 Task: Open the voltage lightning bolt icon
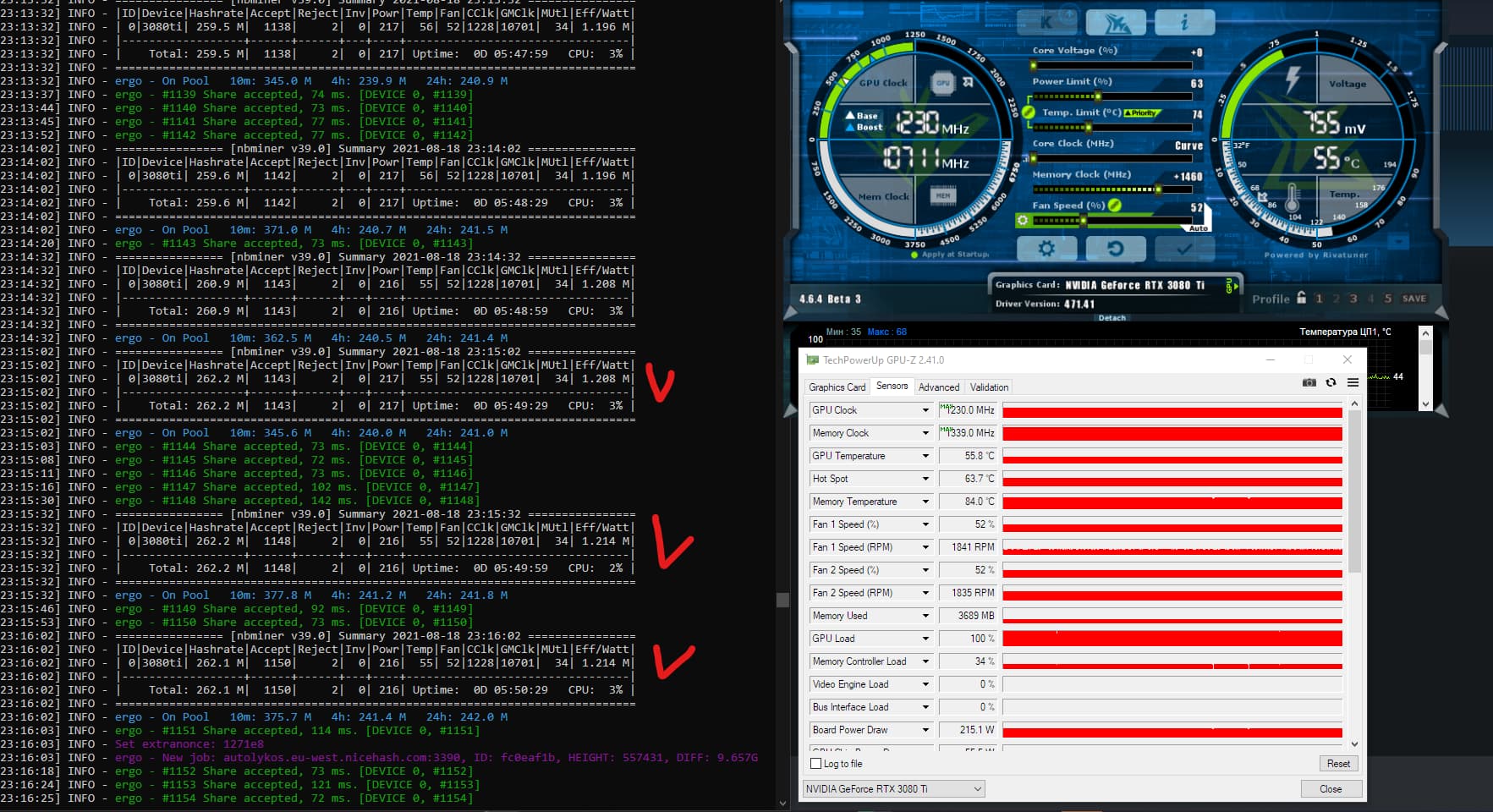click(1293, 80)
